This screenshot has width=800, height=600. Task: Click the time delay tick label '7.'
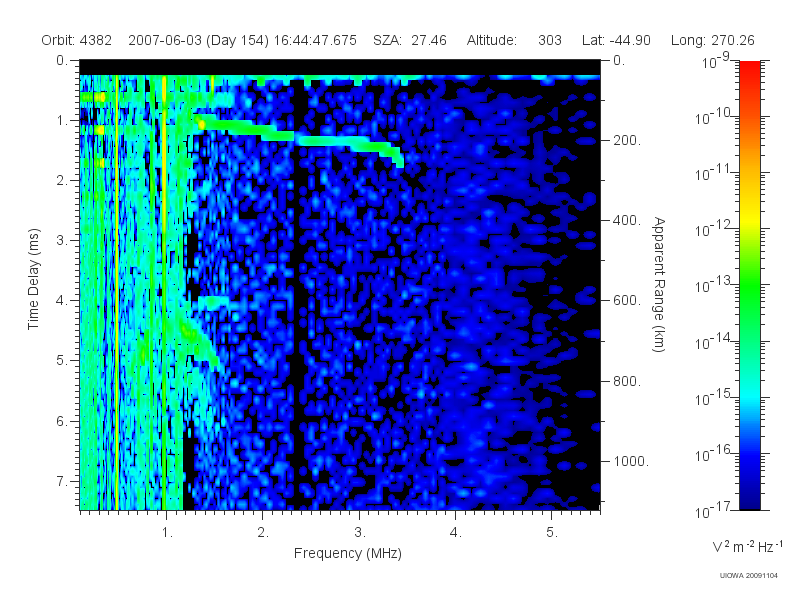pyautogui.click(x=62, y=481)
